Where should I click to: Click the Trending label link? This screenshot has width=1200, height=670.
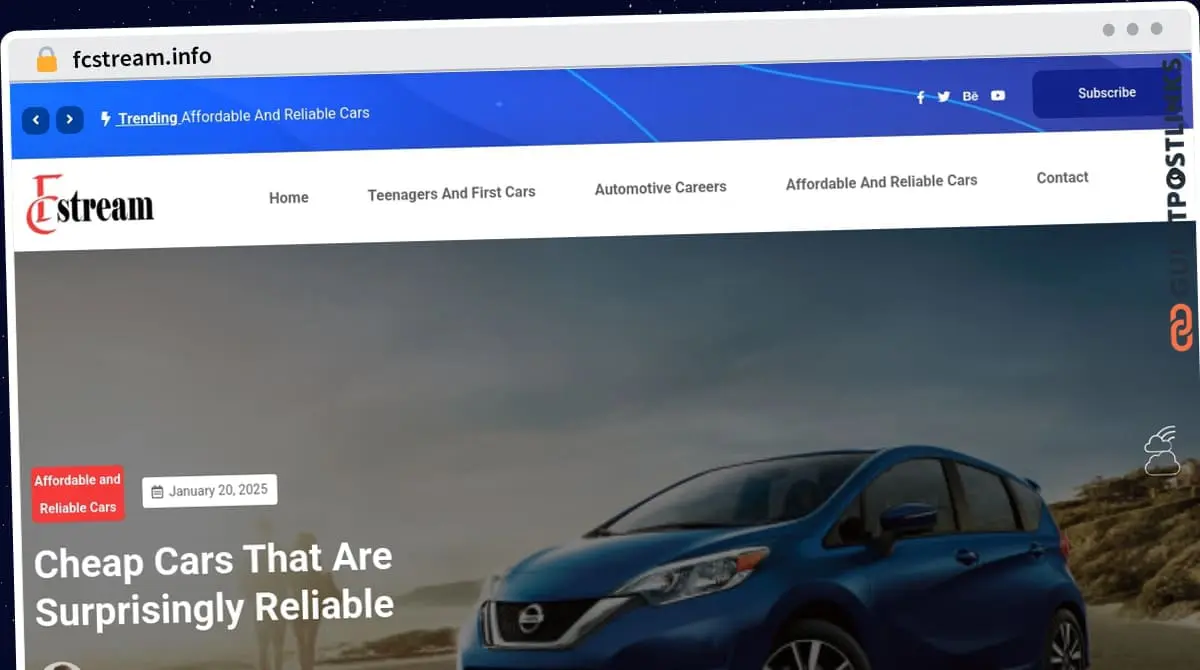coord(148,118)
